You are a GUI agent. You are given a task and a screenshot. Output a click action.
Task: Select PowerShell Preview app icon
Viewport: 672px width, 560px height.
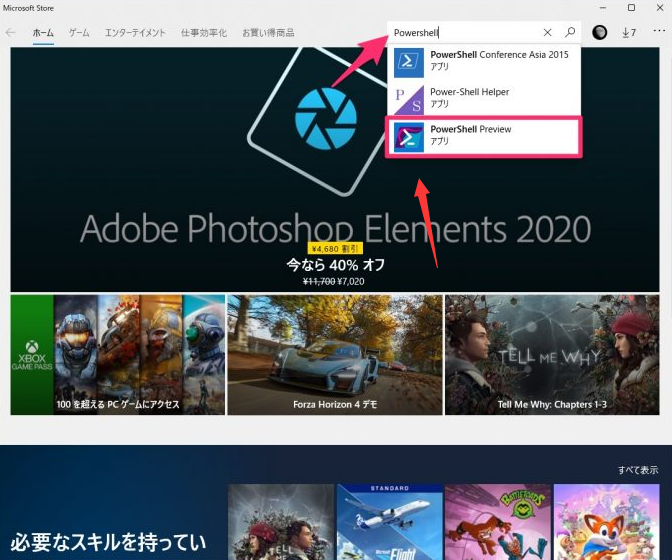(408, 137)
